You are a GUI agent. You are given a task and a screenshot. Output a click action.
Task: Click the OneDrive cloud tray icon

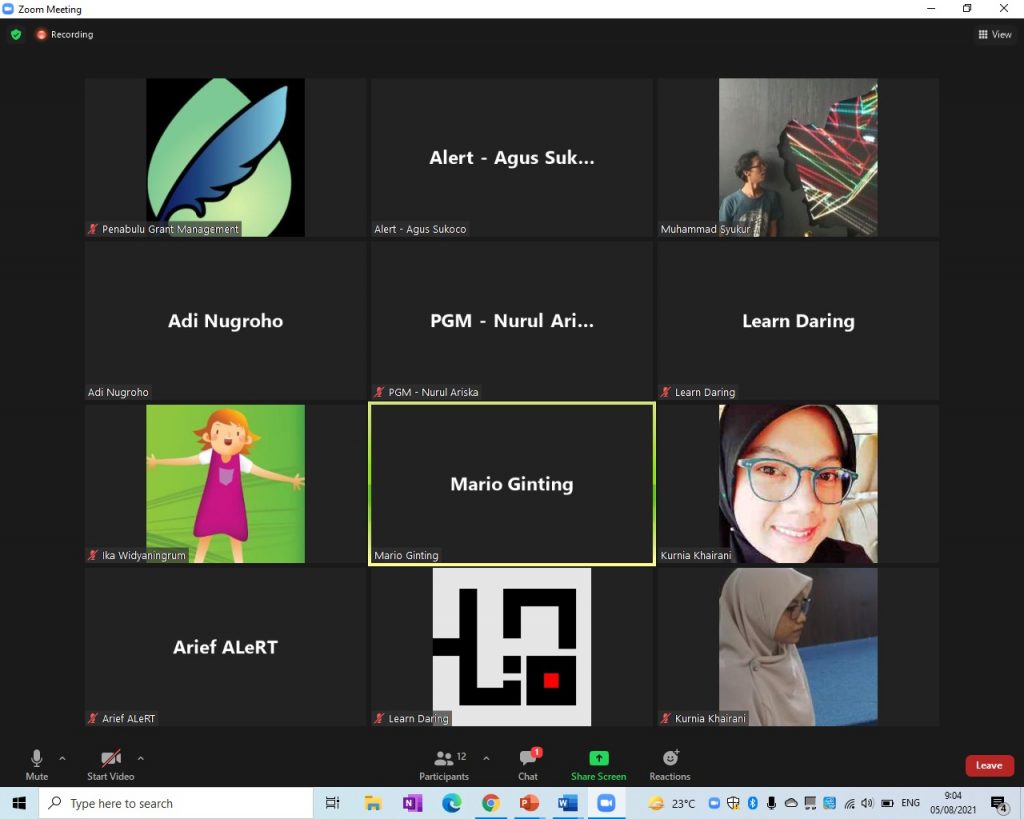pos(791,803)
